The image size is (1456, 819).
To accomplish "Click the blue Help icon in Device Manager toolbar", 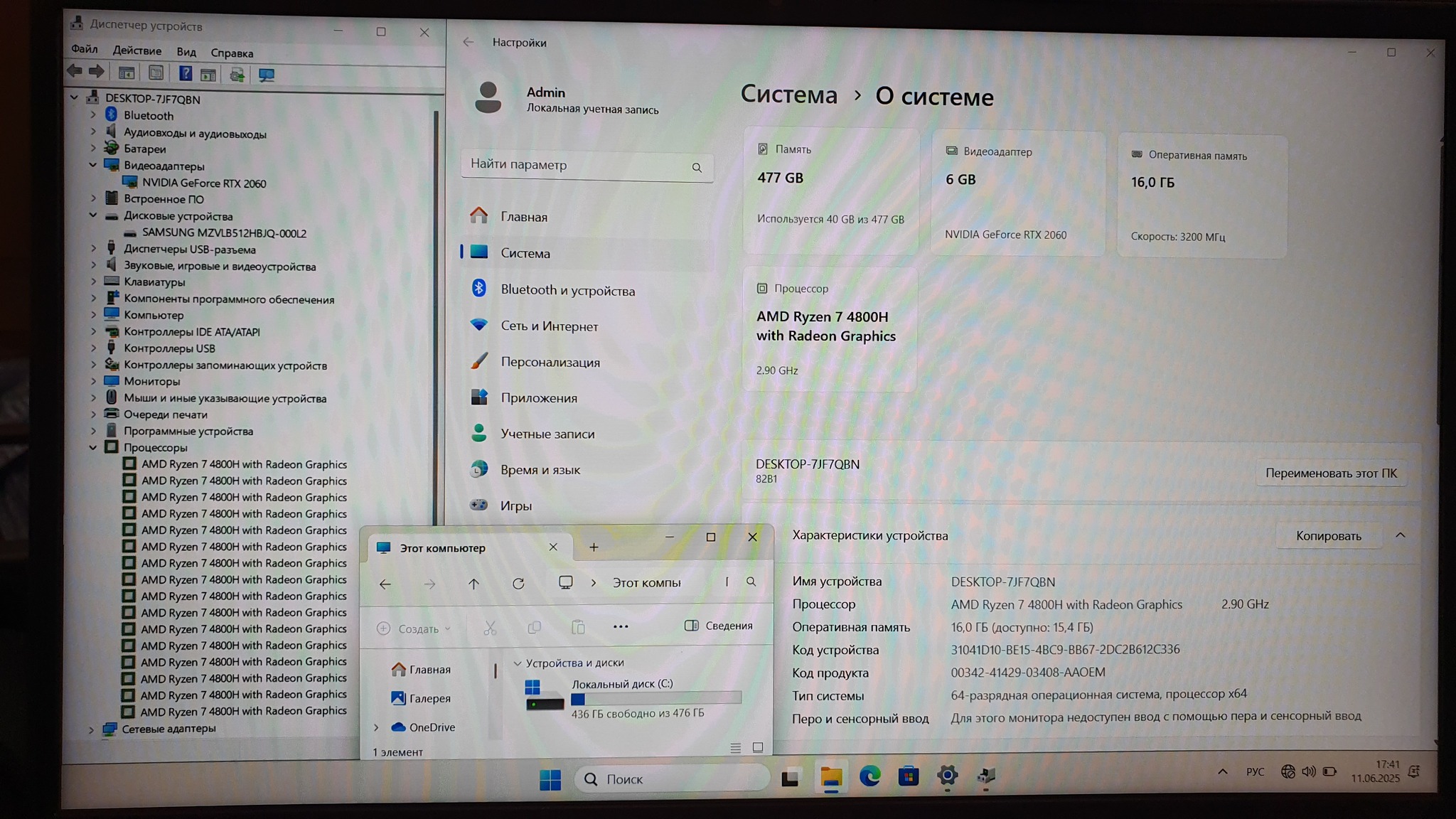I will coord(185,74).
